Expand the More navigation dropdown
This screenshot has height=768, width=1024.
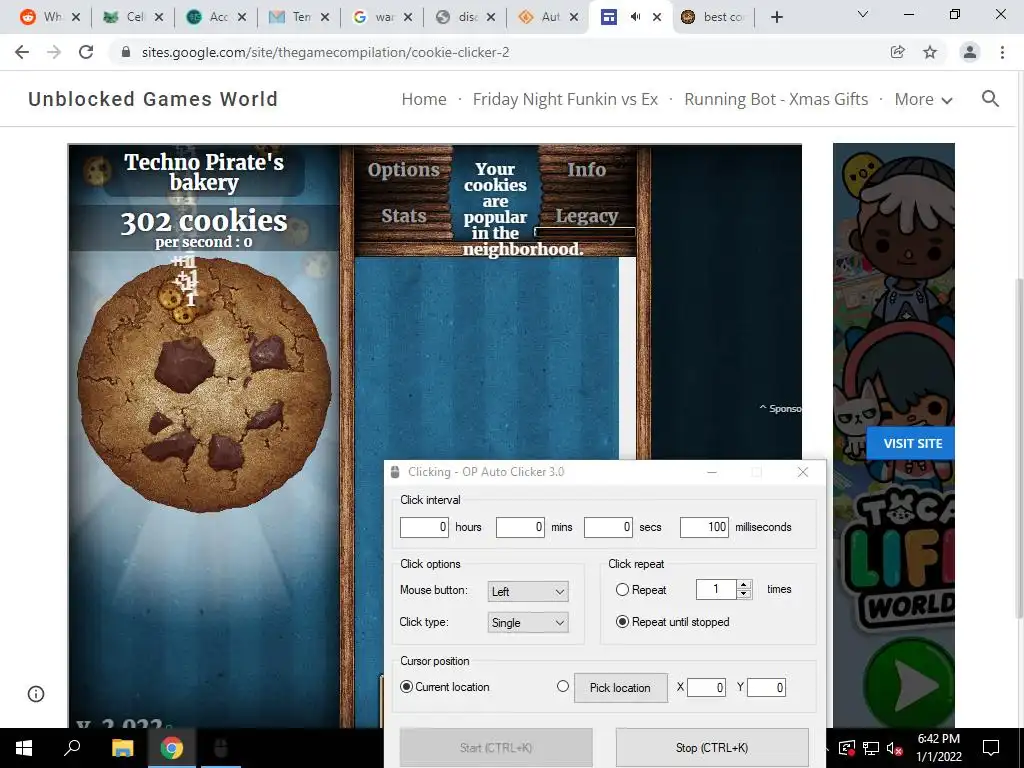(923, 99)
